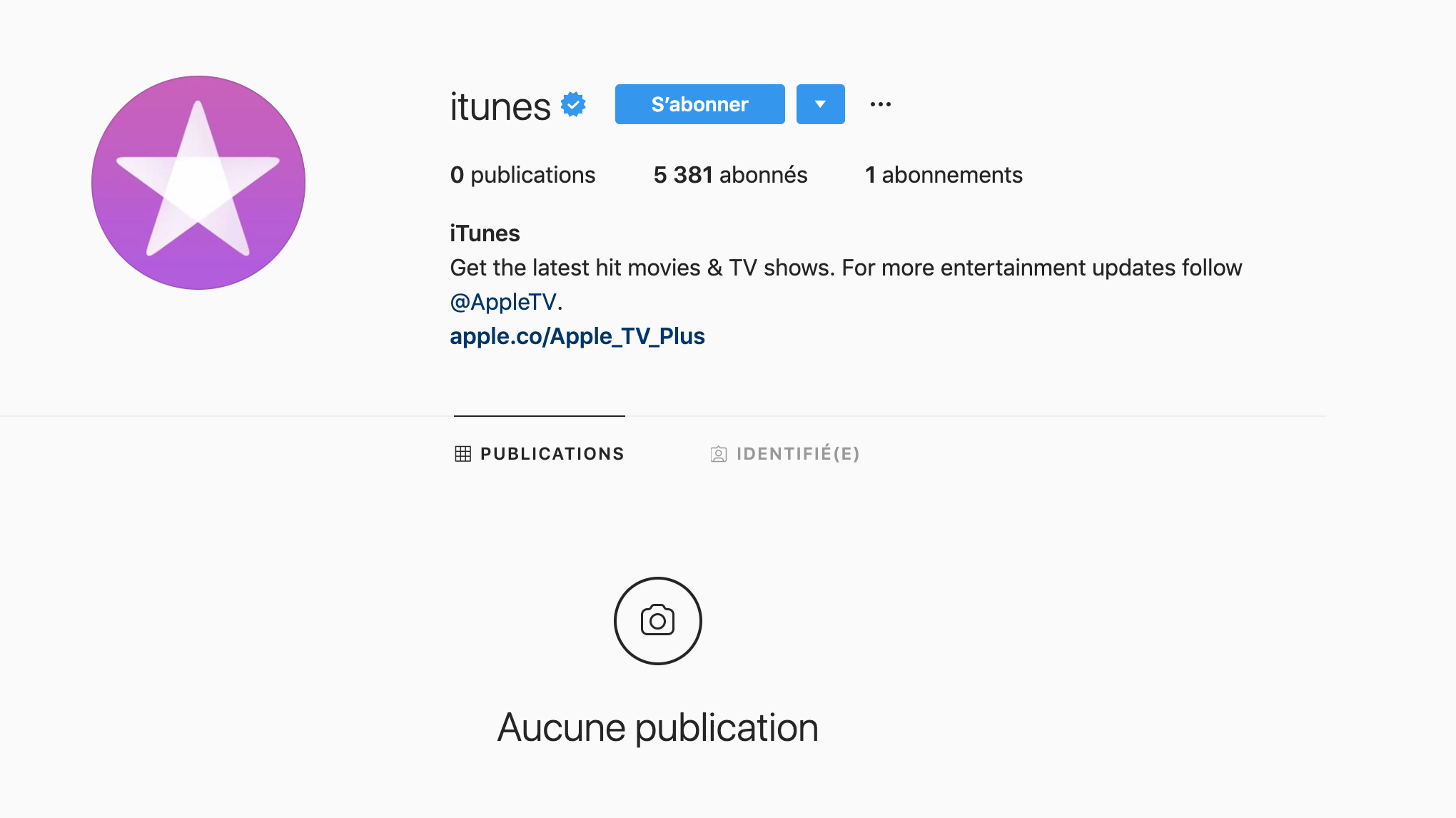Viewport: 1456px width, 818px height.
Task: Click the itunes username heading
Action: pyautogui.click(x=500, y=106)
